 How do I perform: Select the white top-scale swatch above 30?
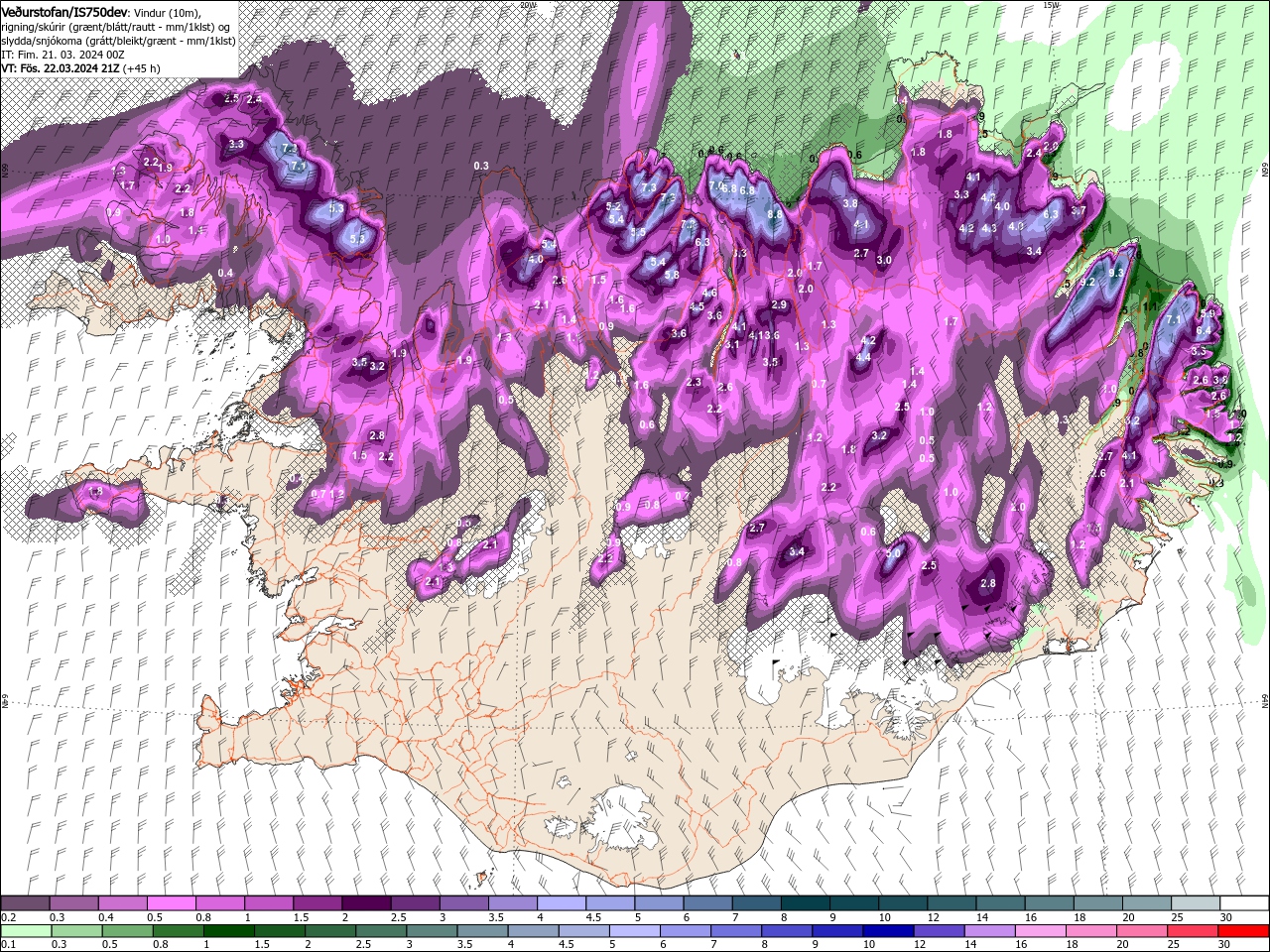click(x=1242, y=903)
